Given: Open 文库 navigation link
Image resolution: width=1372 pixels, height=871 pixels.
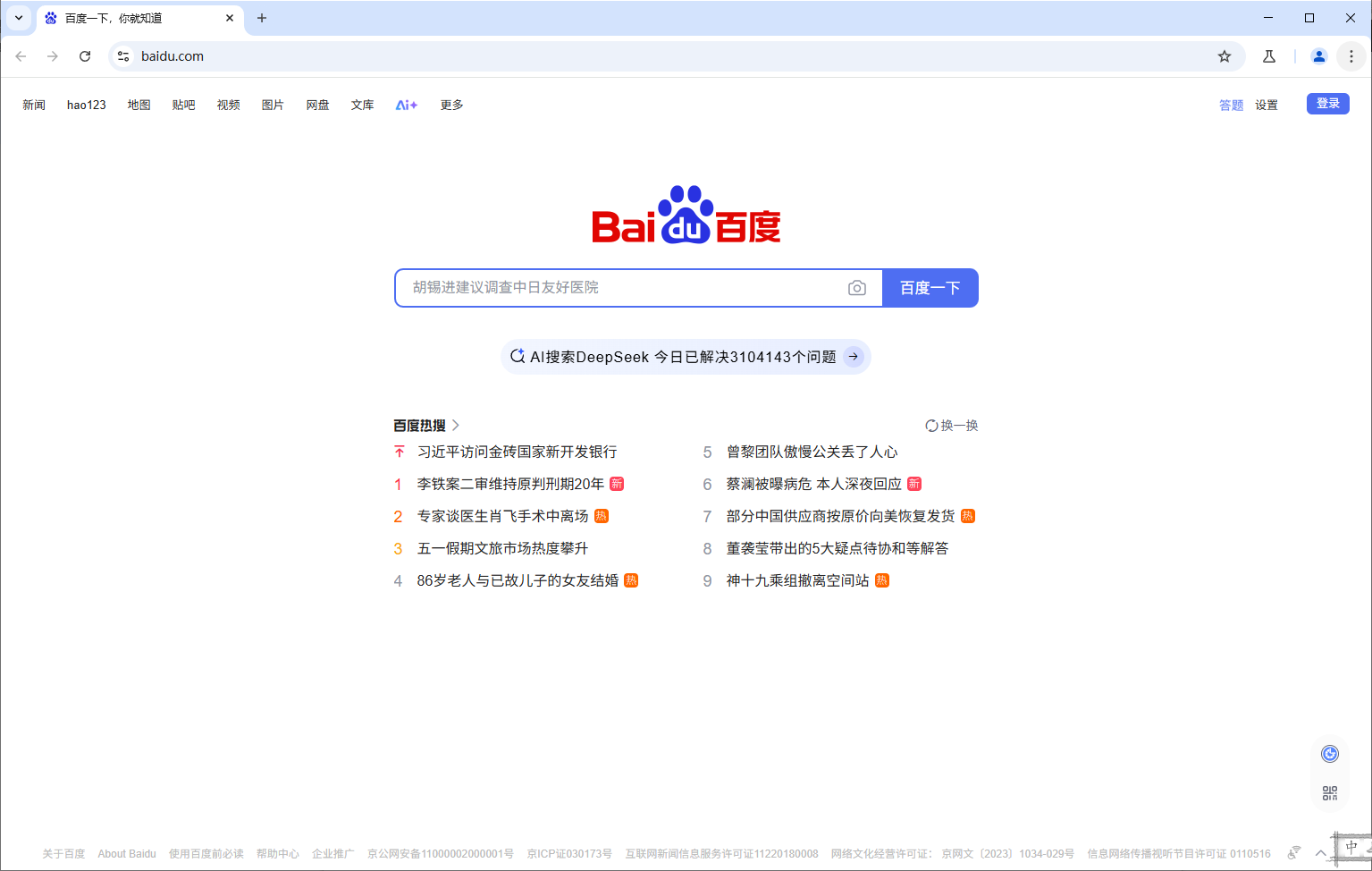Looking at the screenshot, I should tap(362, 105).
